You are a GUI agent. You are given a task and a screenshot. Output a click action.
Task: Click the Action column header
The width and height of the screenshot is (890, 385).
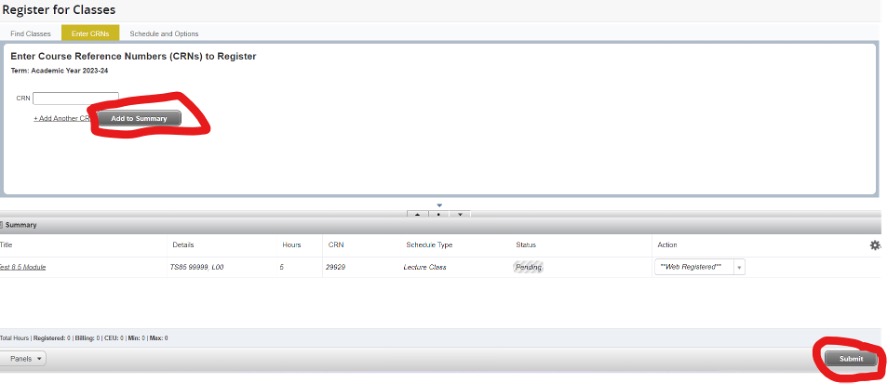[667, 245]
